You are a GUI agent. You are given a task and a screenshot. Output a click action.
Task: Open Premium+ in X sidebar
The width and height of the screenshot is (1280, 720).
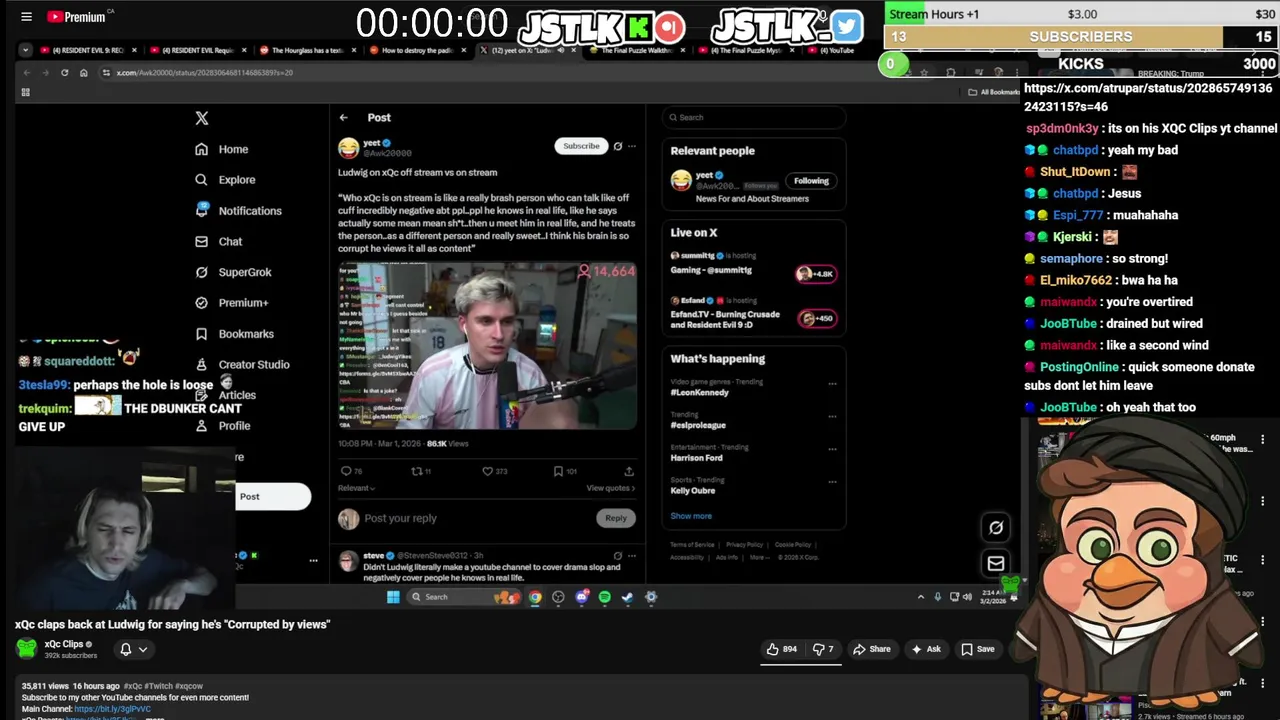point(232,303)
